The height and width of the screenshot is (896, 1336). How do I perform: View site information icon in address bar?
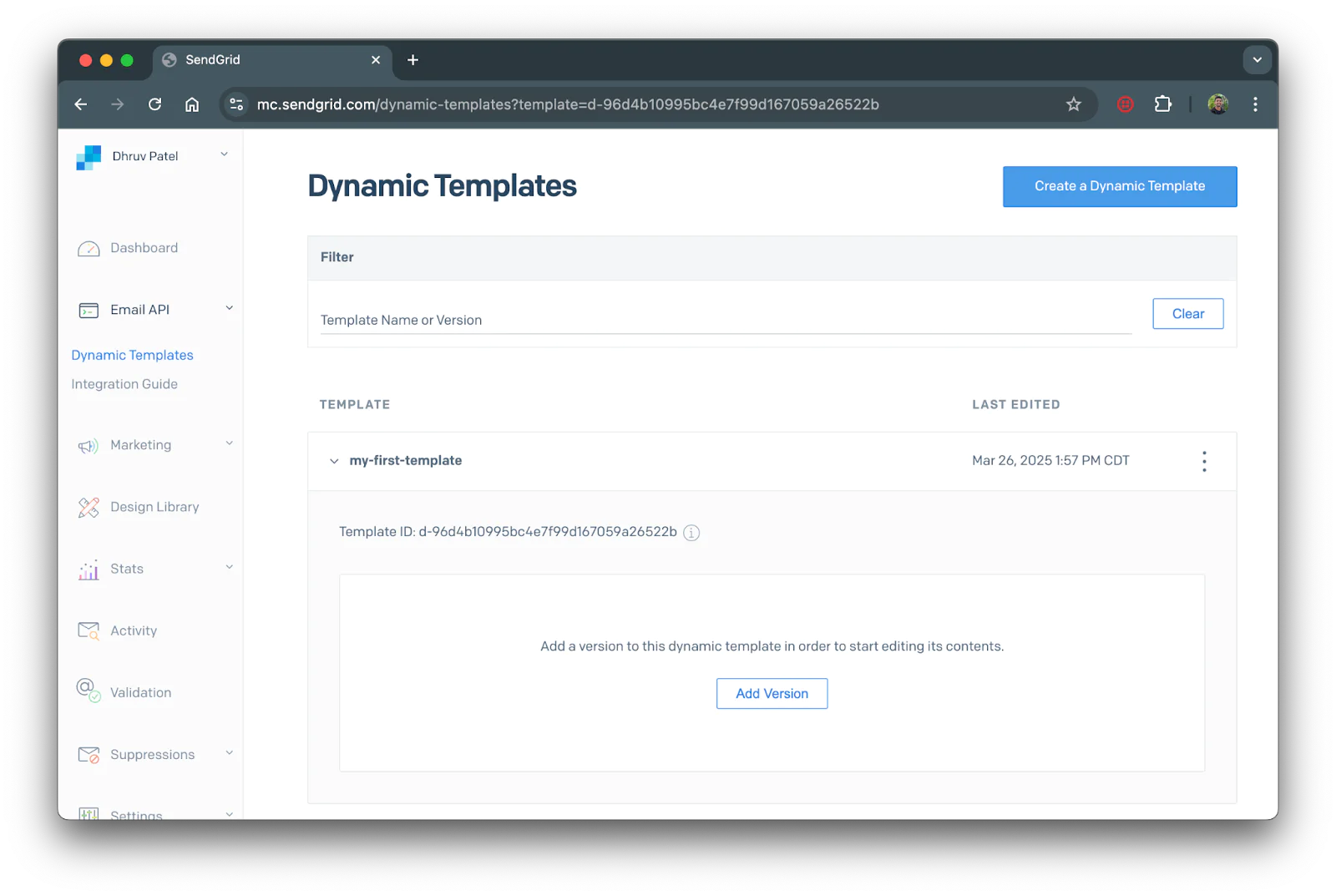coord(236,104)
